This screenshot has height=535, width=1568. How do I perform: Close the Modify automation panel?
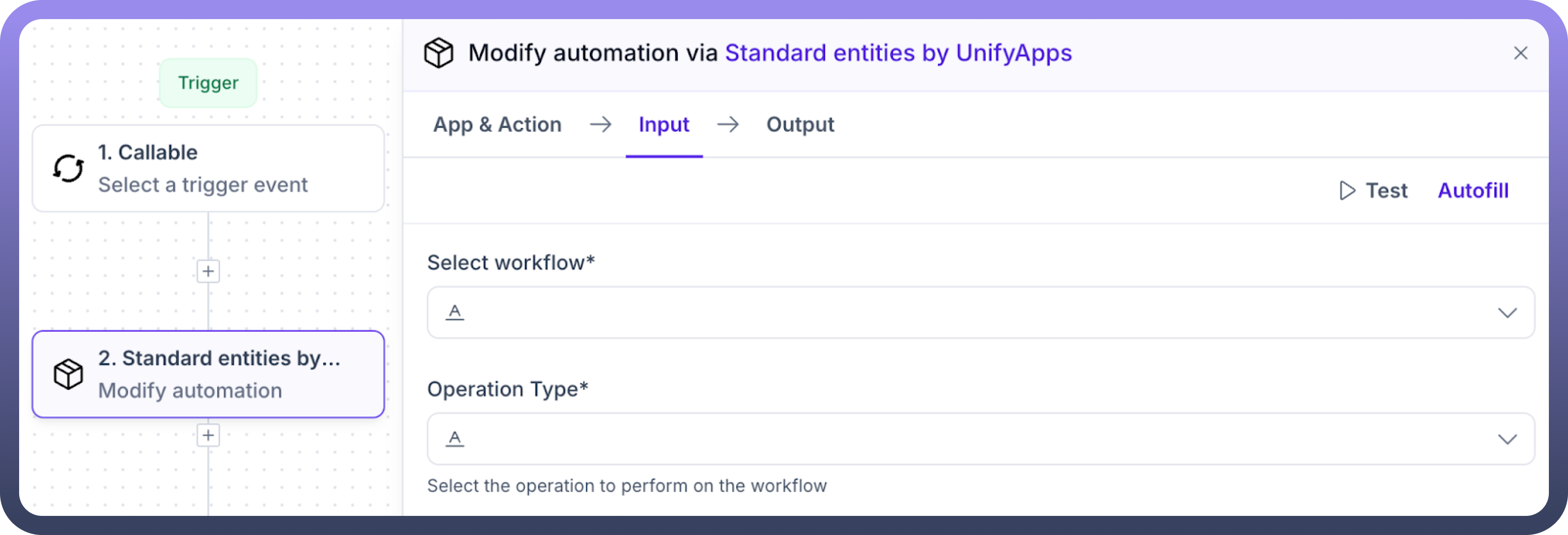point(1521,53)
